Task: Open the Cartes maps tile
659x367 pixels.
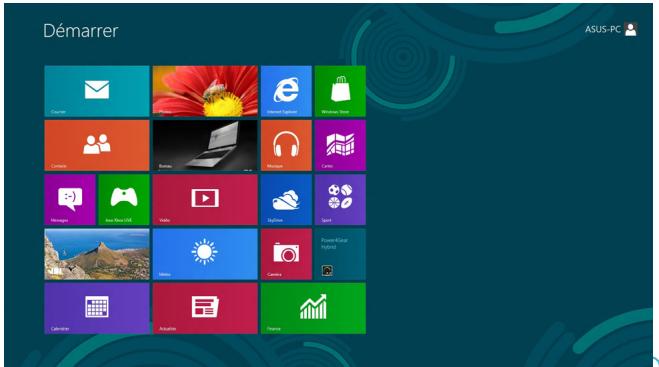Action: tap(340, 145)
